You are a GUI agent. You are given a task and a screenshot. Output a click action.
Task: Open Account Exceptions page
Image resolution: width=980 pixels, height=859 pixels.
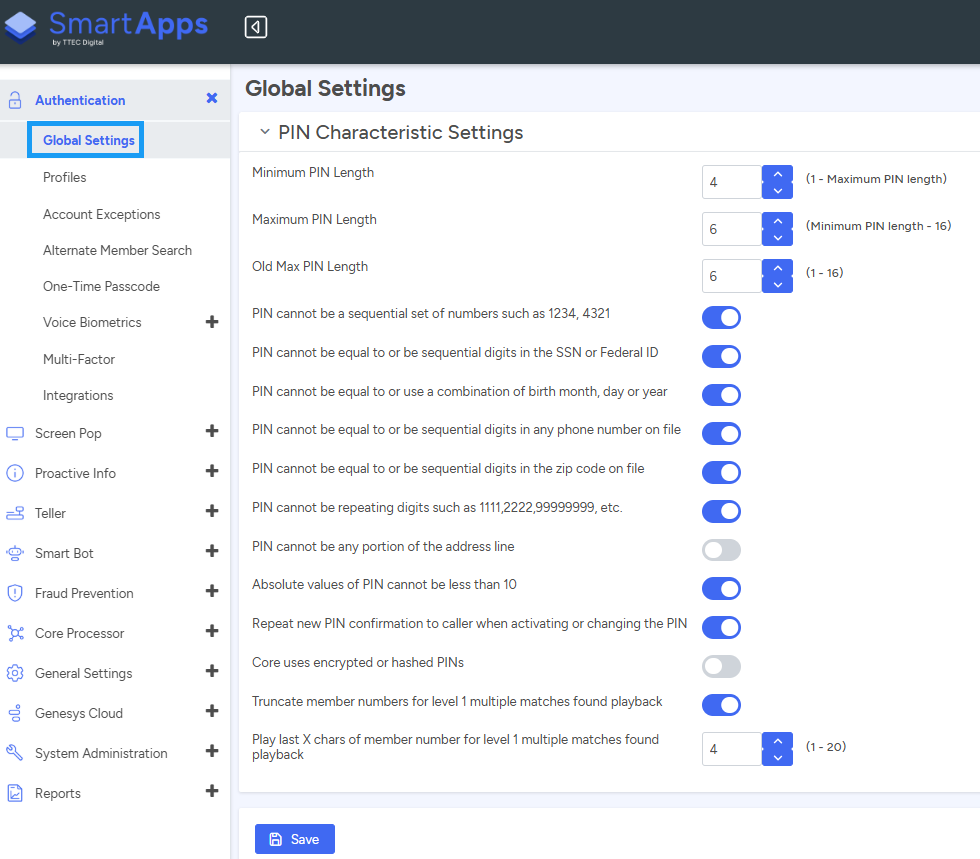(x=102, y=214)
